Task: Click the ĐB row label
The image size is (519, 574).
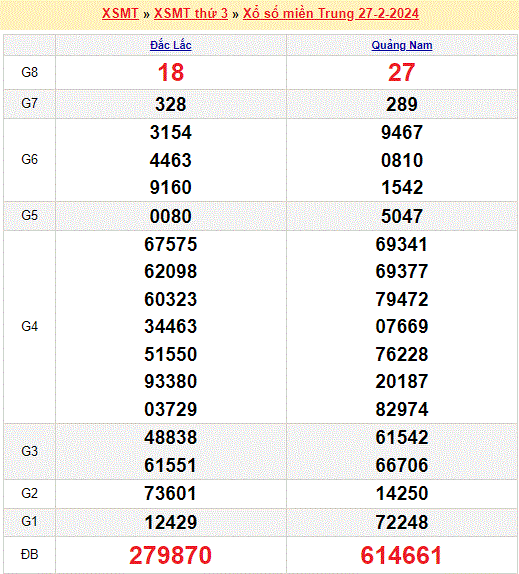Action: tap(30, 554)
